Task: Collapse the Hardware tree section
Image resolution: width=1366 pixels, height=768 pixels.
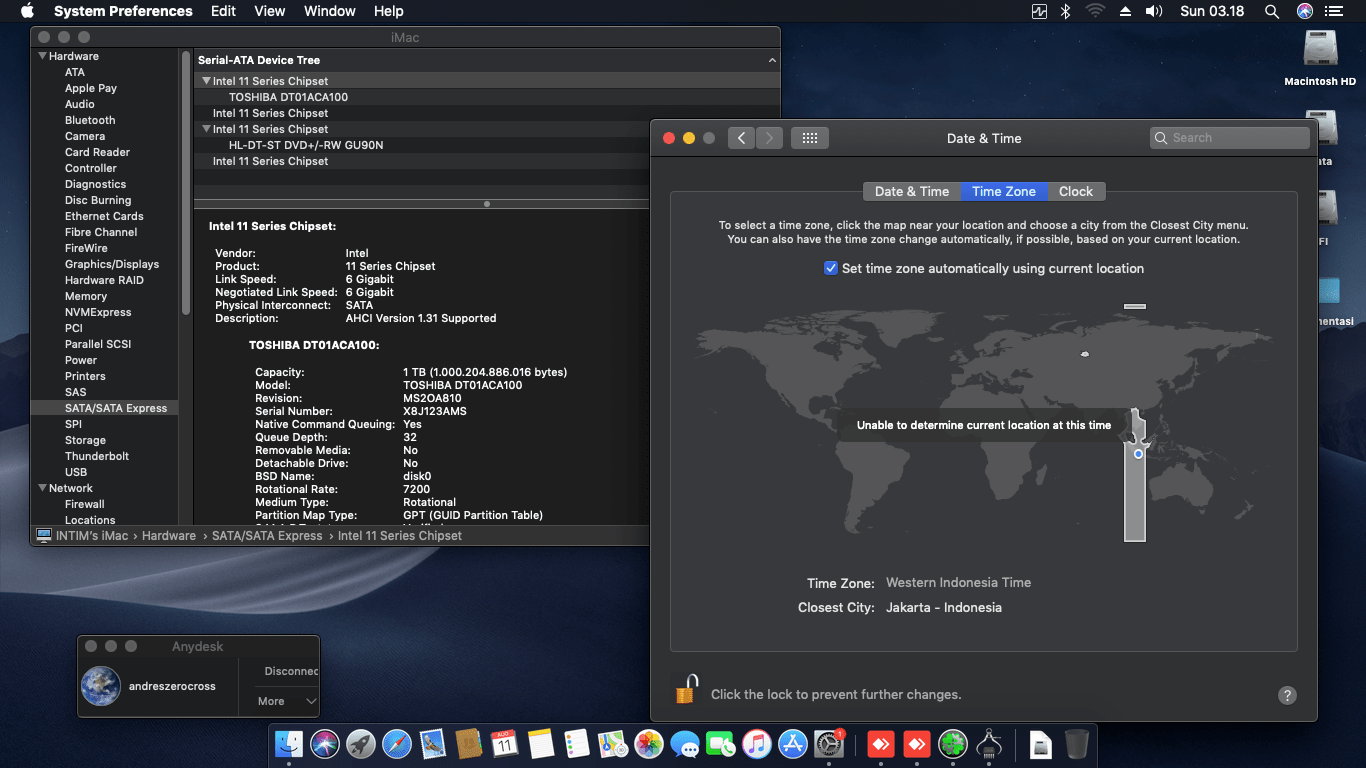Action: [42, 56]
